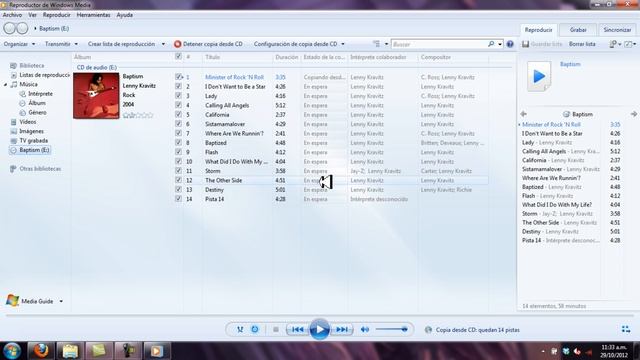Uncheck track 2 I Don't Want to Be a Star
Image resolution: width=640 pixels, height=360 pixels.
point(178,86)
